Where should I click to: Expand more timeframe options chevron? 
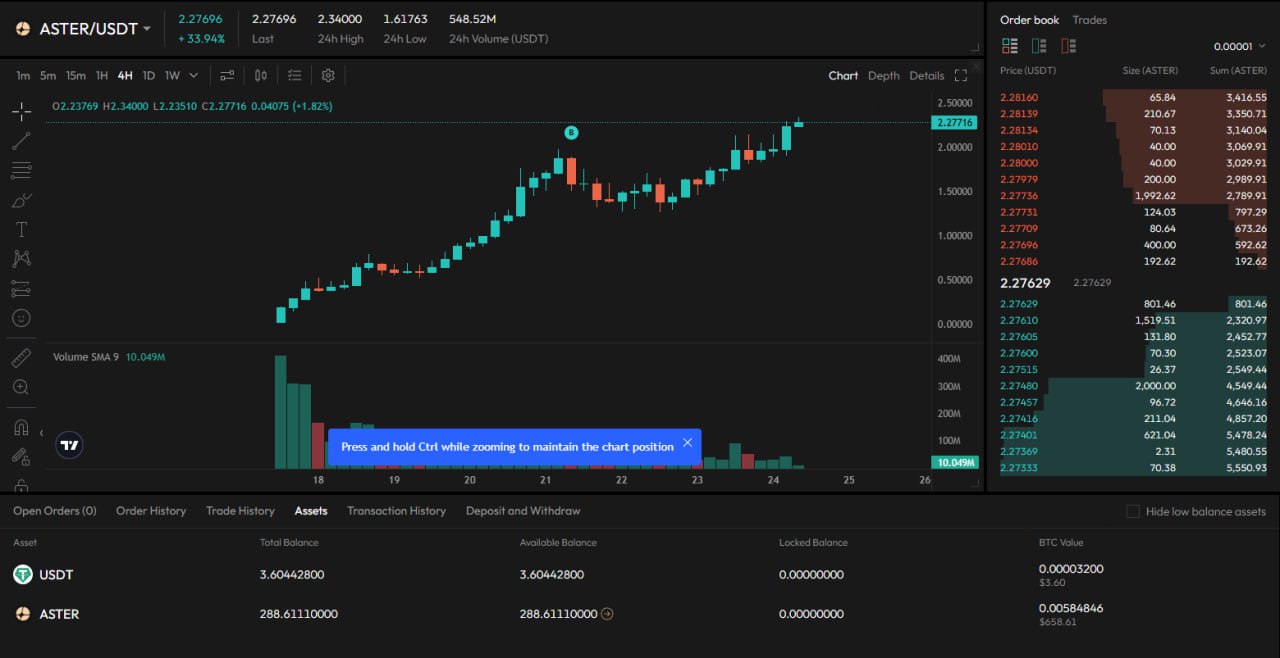193,75
